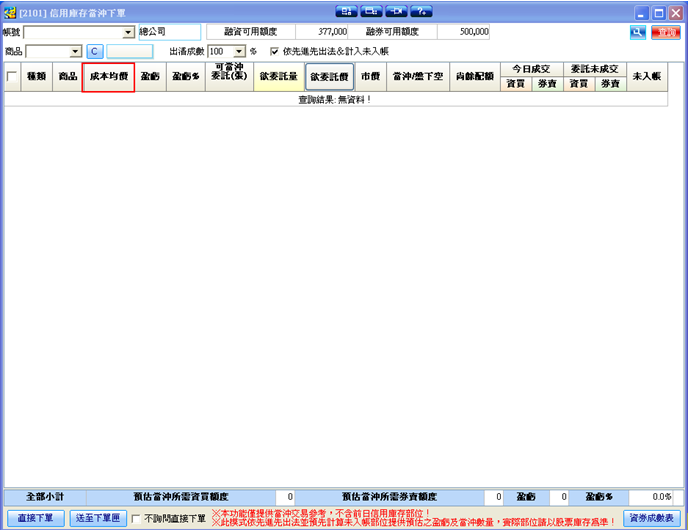The width and height of the screenshot is (688, 530).
Task: Click the input field next to C button
Action: [130, 51]
